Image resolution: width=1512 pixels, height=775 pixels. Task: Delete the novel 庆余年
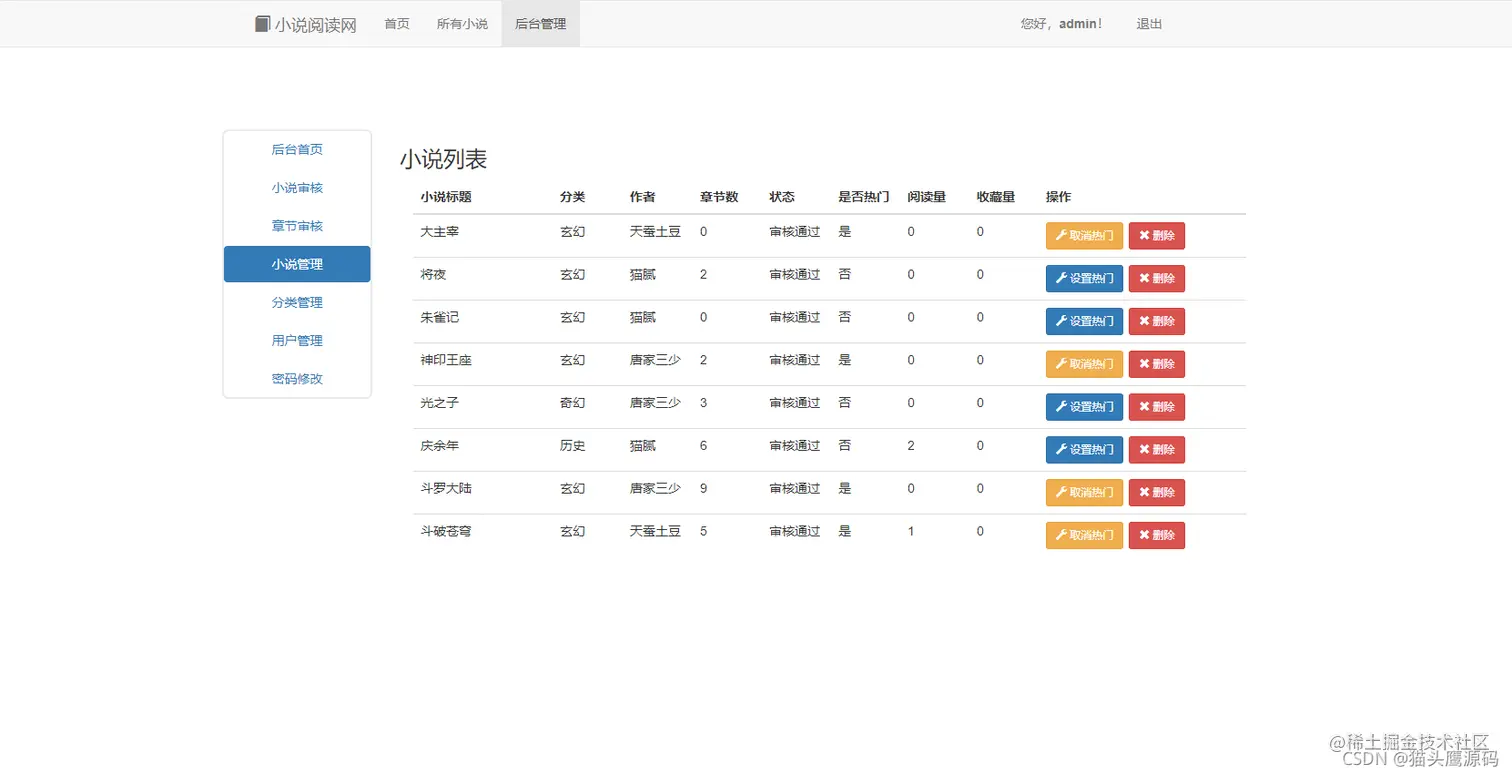[1156, 450]
